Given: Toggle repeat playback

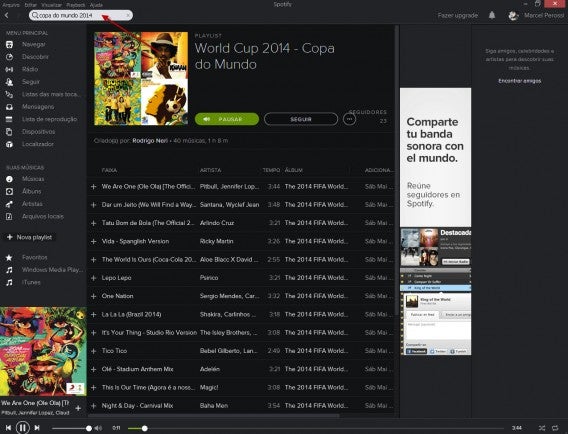Looking at the screenshot, I should tap(555, 428).
